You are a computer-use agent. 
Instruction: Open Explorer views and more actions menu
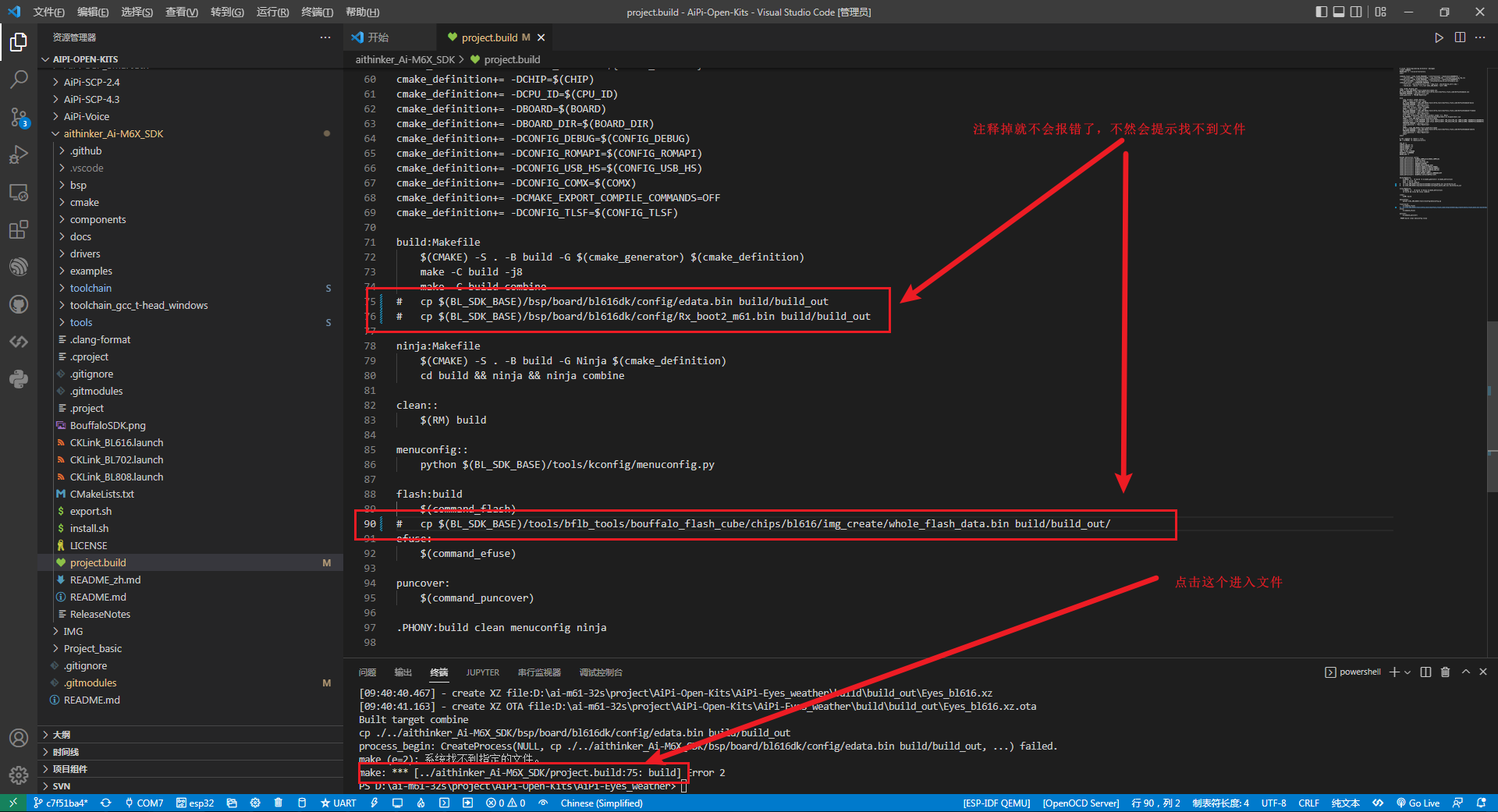[x=325, y=37]
